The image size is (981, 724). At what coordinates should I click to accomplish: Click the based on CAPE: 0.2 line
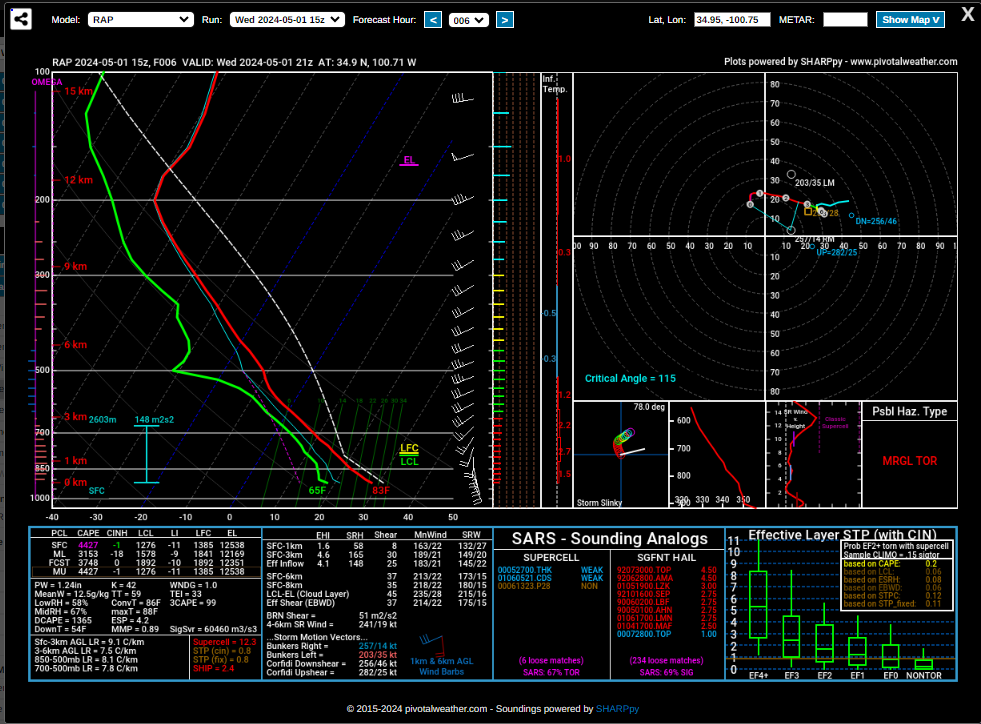[890, 564]
